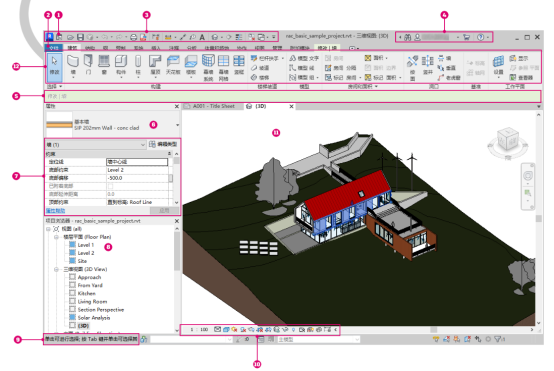
Task: Click the greyed Apply button in properties
Action: click(x=164, y=211)
